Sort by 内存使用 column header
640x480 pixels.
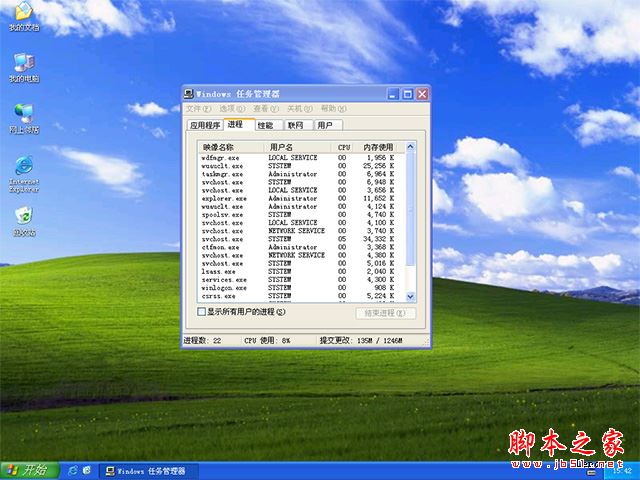pos(381,147)
